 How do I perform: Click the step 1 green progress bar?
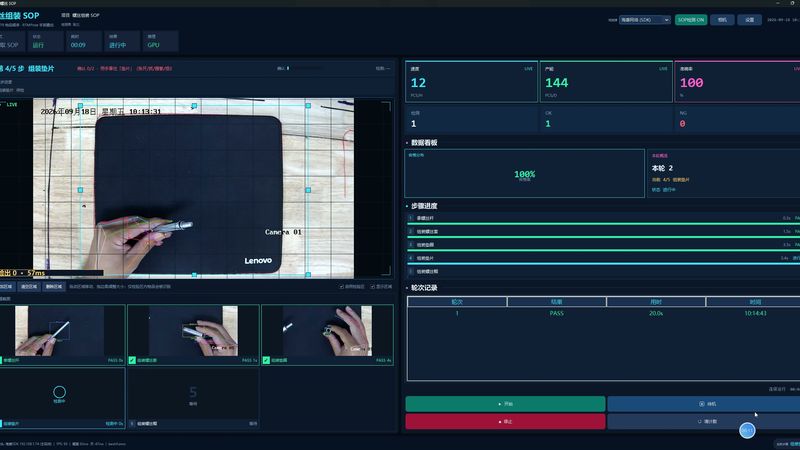coord(603,224)
